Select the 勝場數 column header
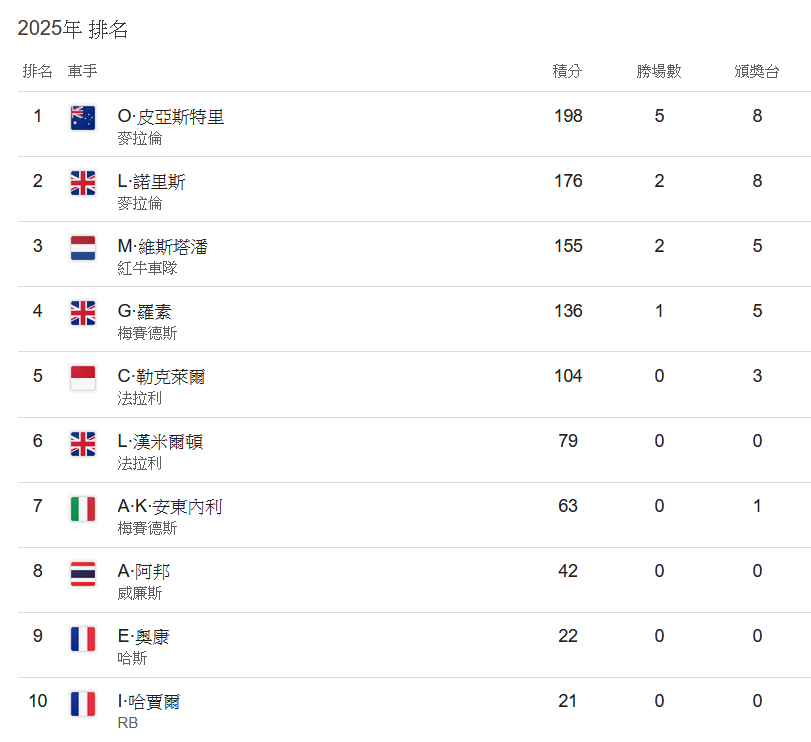Screen dimensions: 811x742 [659, 71]
